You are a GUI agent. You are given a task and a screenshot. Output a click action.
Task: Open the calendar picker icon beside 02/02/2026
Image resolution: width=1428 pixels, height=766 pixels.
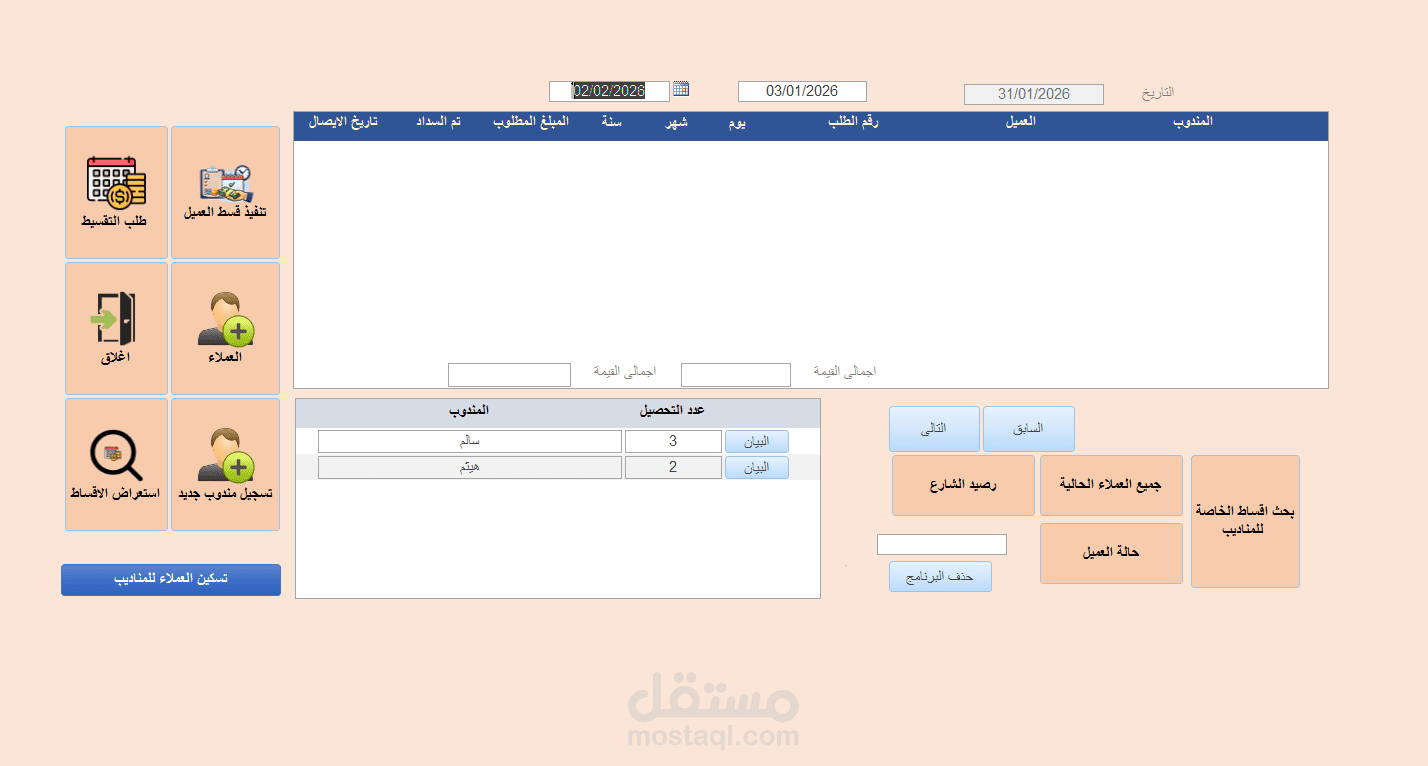coord(681,89)
